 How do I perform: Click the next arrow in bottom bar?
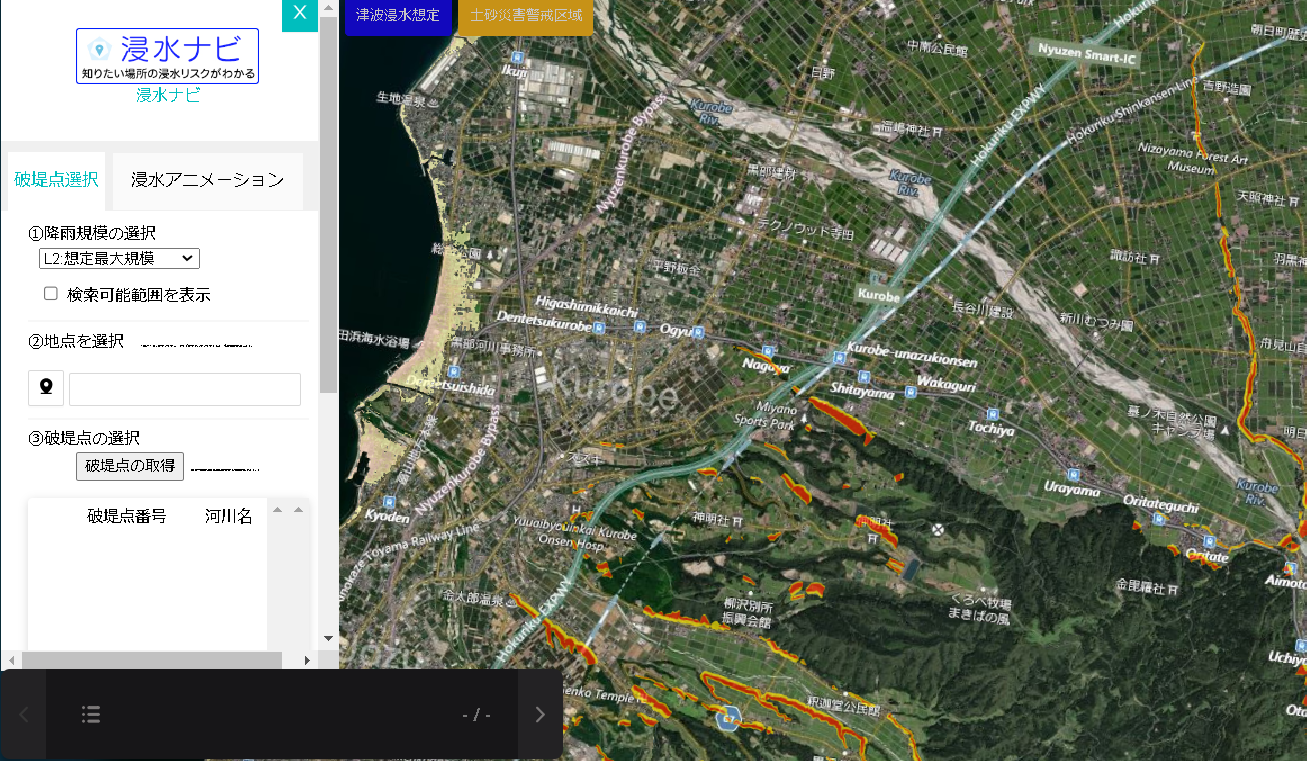coord(540,714)
